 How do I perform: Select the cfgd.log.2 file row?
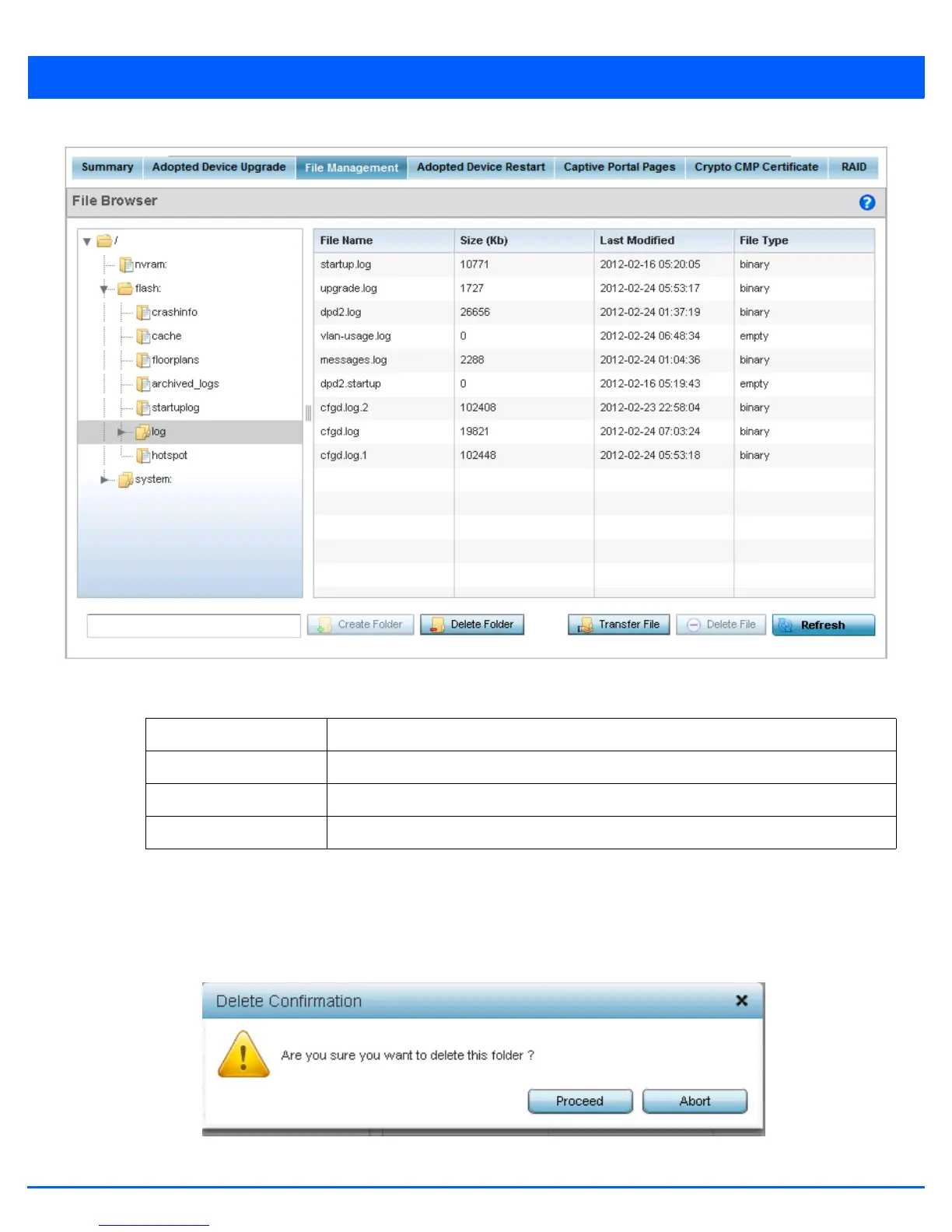coord(594,408)
